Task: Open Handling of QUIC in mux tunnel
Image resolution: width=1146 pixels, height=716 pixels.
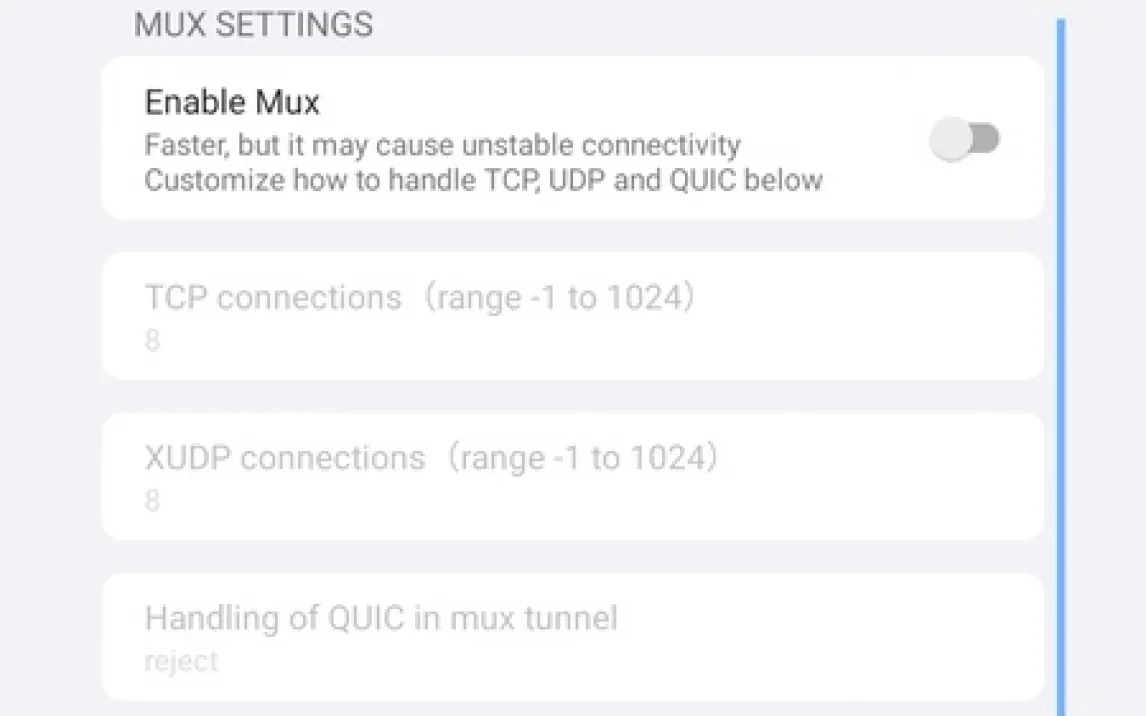Action: (572, 636)
